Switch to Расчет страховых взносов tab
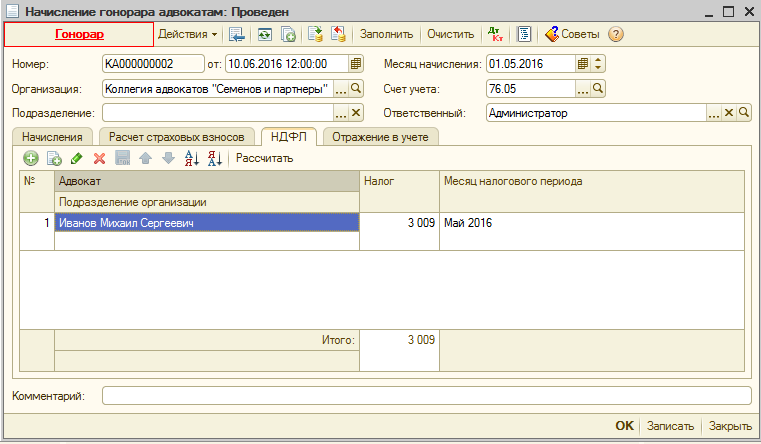The height and width of the screenshot is (444, 761). click(x=175, y=137)
